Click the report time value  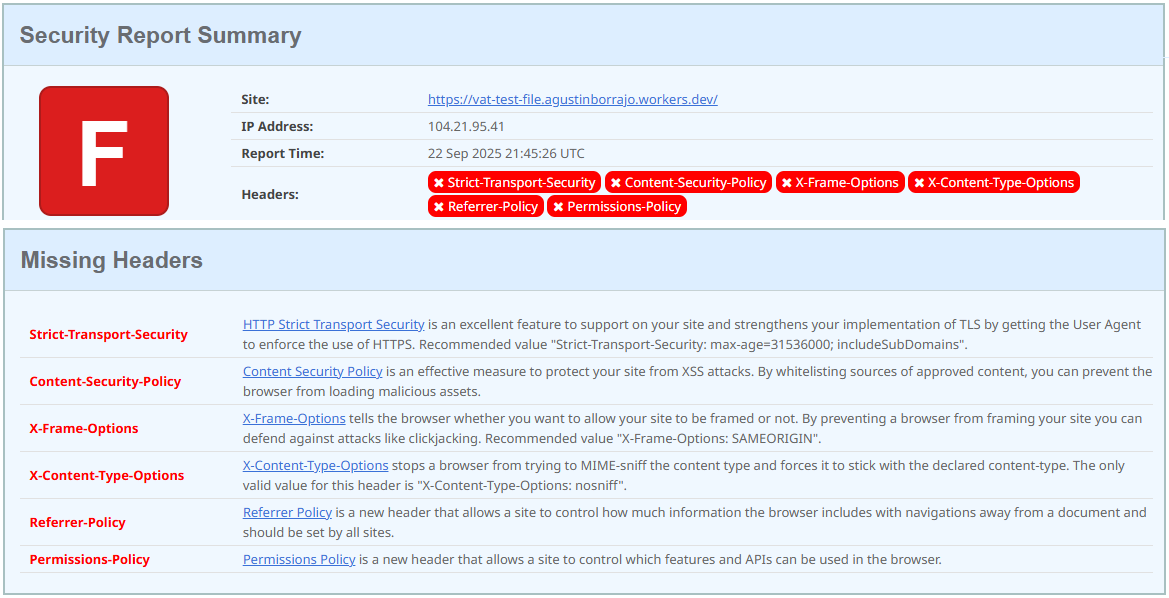point(506,153)
